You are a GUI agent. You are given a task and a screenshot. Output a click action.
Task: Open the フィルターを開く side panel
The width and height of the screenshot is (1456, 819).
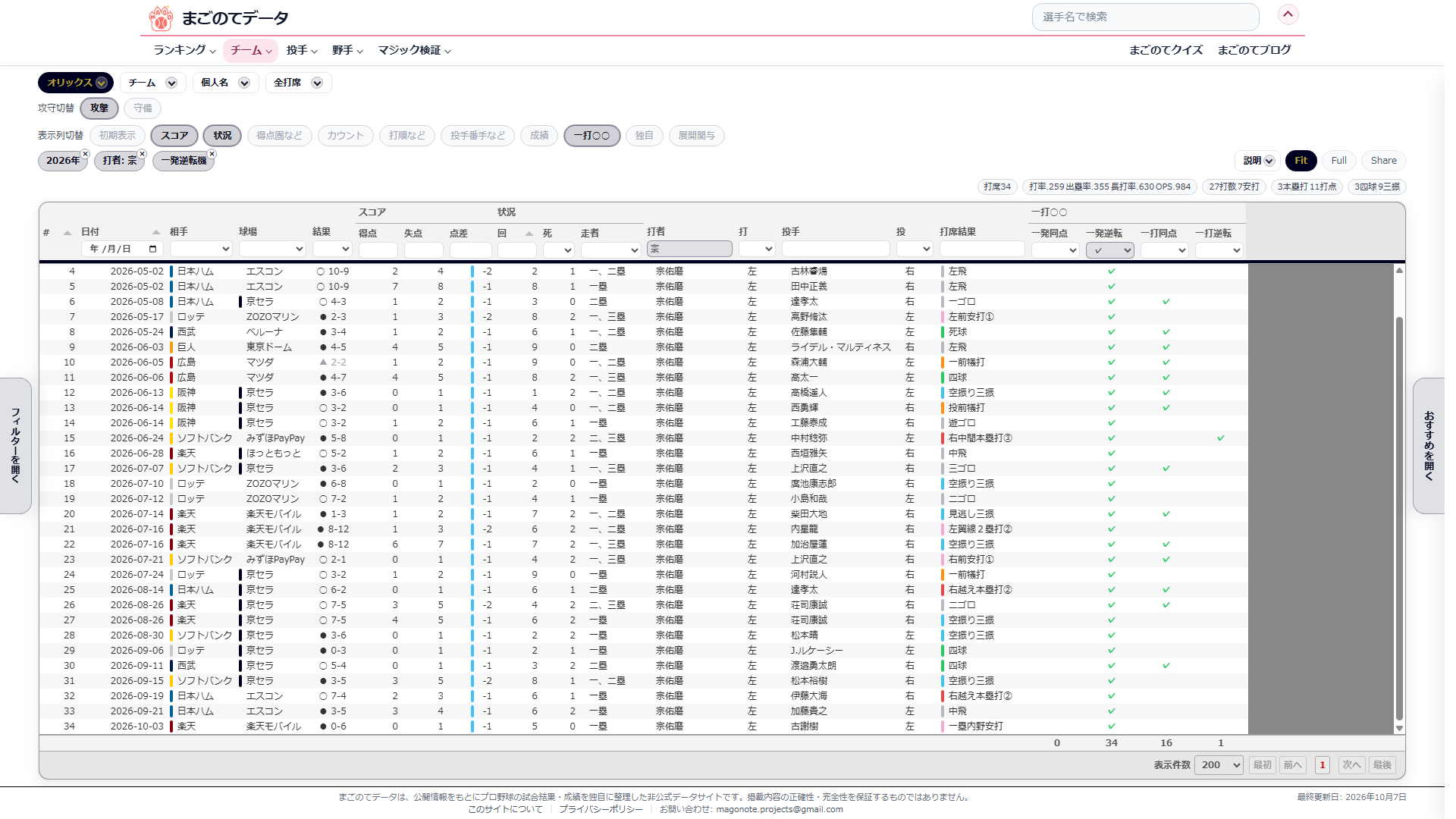click(x=15, y=446)
